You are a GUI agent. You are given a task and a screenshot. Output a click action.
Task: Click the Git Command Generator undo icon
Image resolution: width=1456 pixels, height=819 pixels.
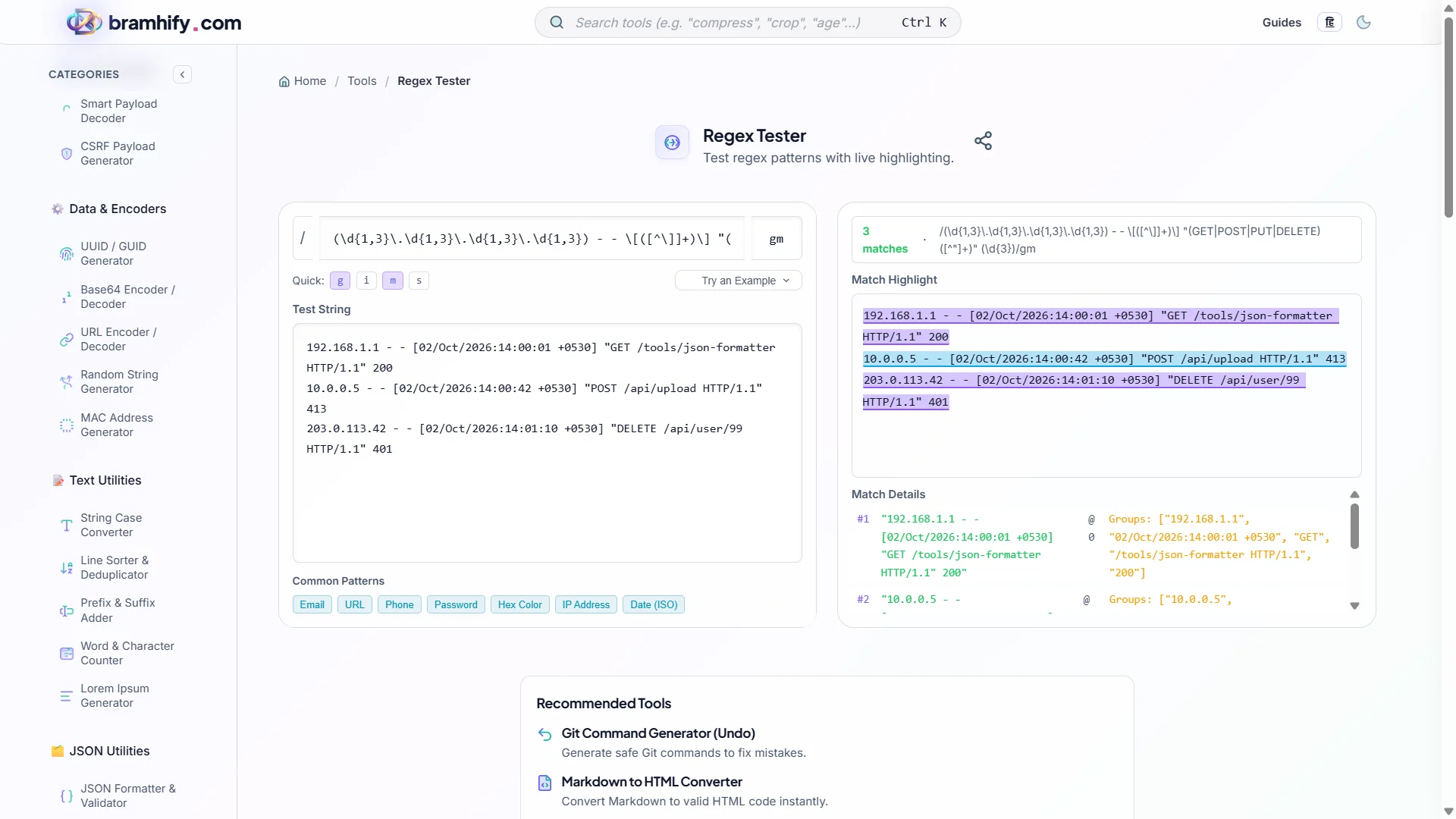coord(544,734)
